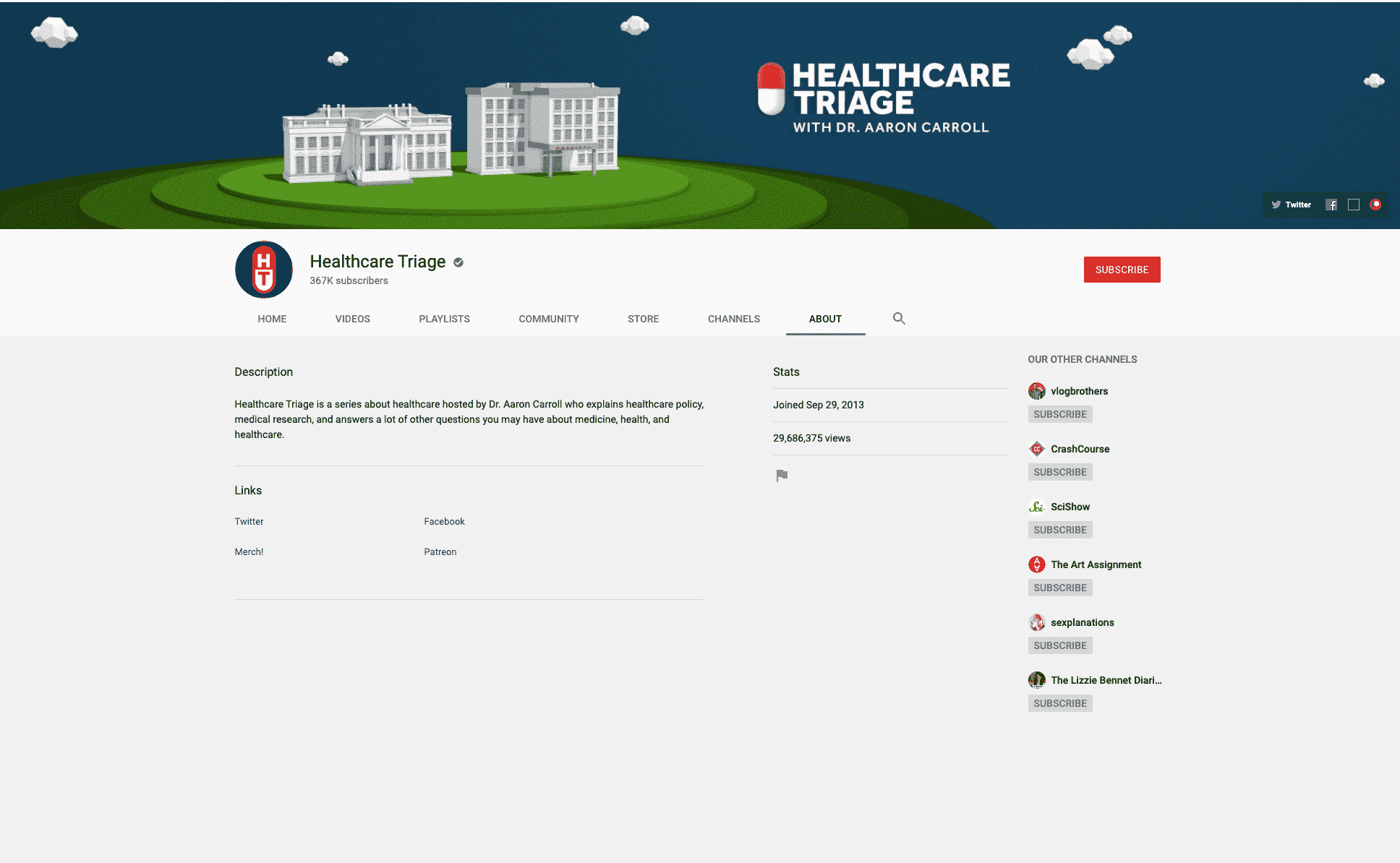Open the vlogbrothers channel avatar
Image resolution: width=1400 pixels, height=863 pixels.
click(1037, 391)
